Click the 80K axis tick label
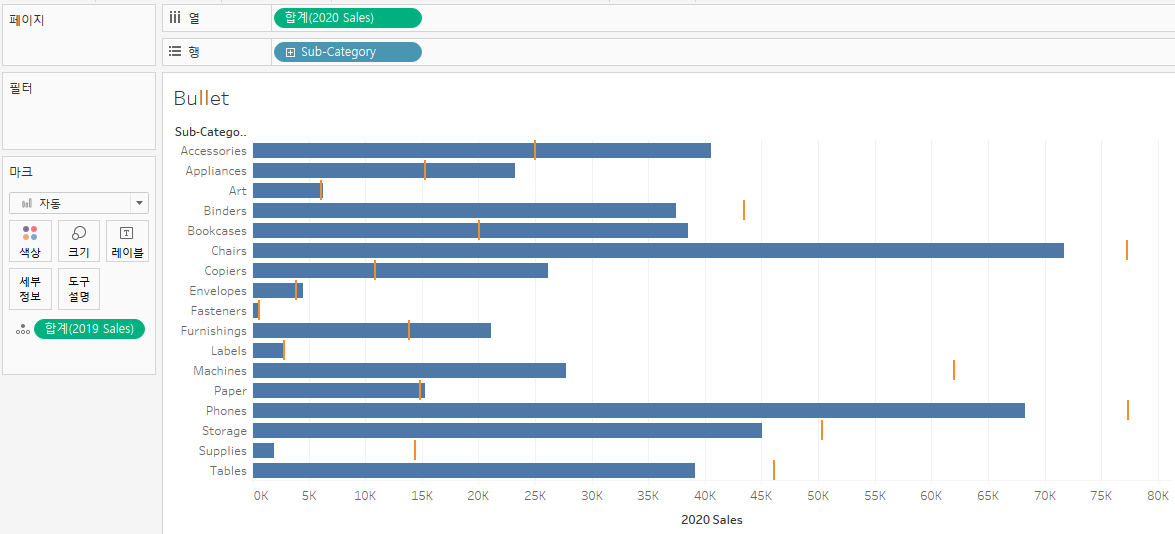The width and height of the screenshot is (1175, 534). [x=1158, y=495]
